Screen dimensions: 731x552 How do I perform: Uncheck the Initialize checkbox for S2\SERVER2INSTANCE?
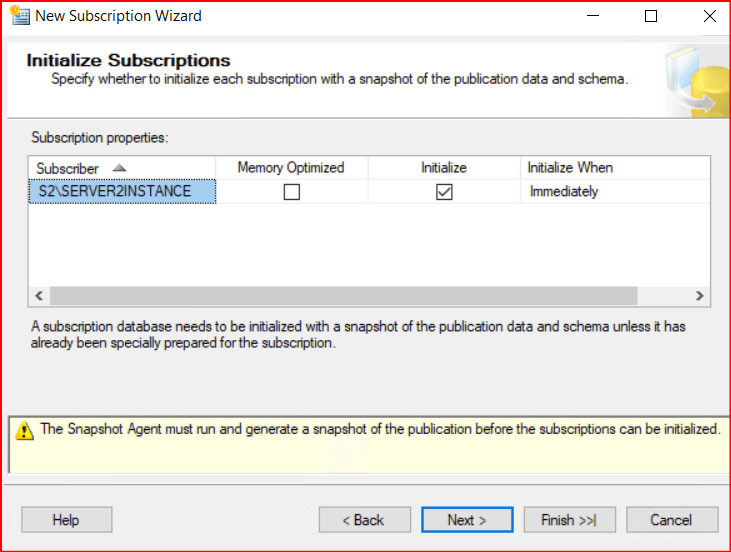coord(444,192)
